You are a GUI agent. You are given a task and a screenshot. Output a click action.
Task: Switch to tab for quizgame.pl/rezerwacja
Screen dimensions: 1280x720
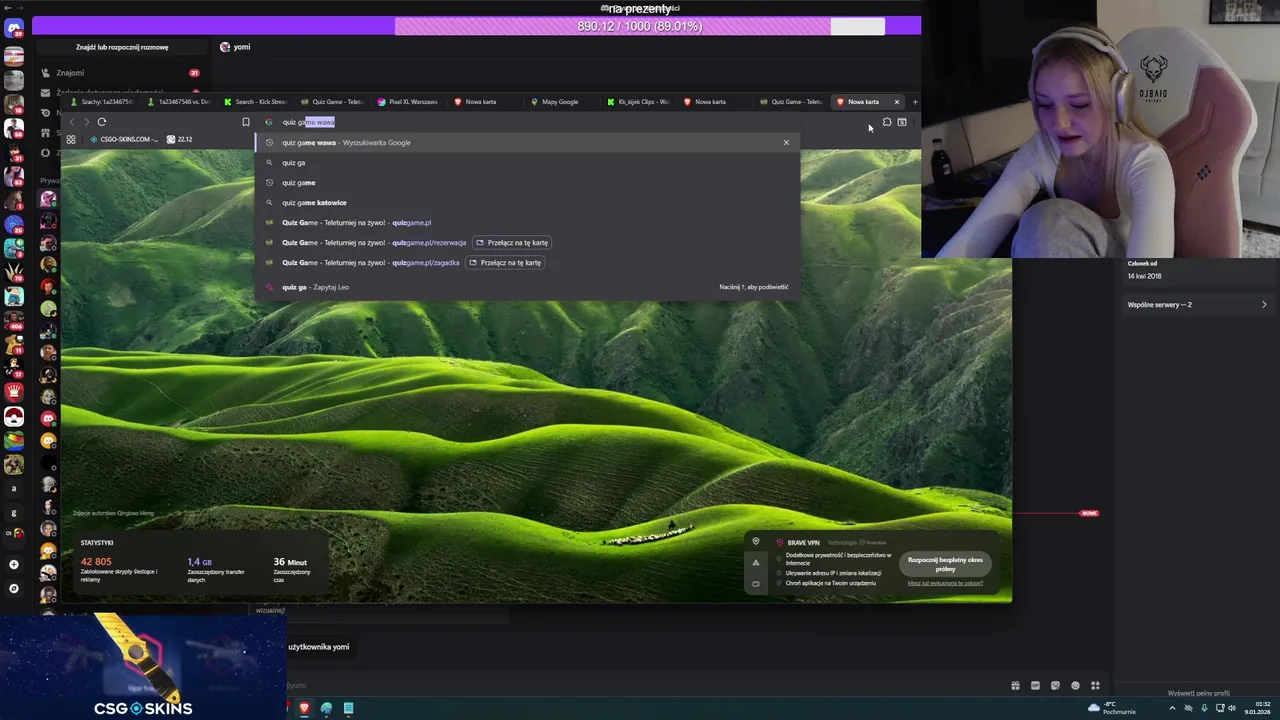pyautogui.click(x=513, y=242)
